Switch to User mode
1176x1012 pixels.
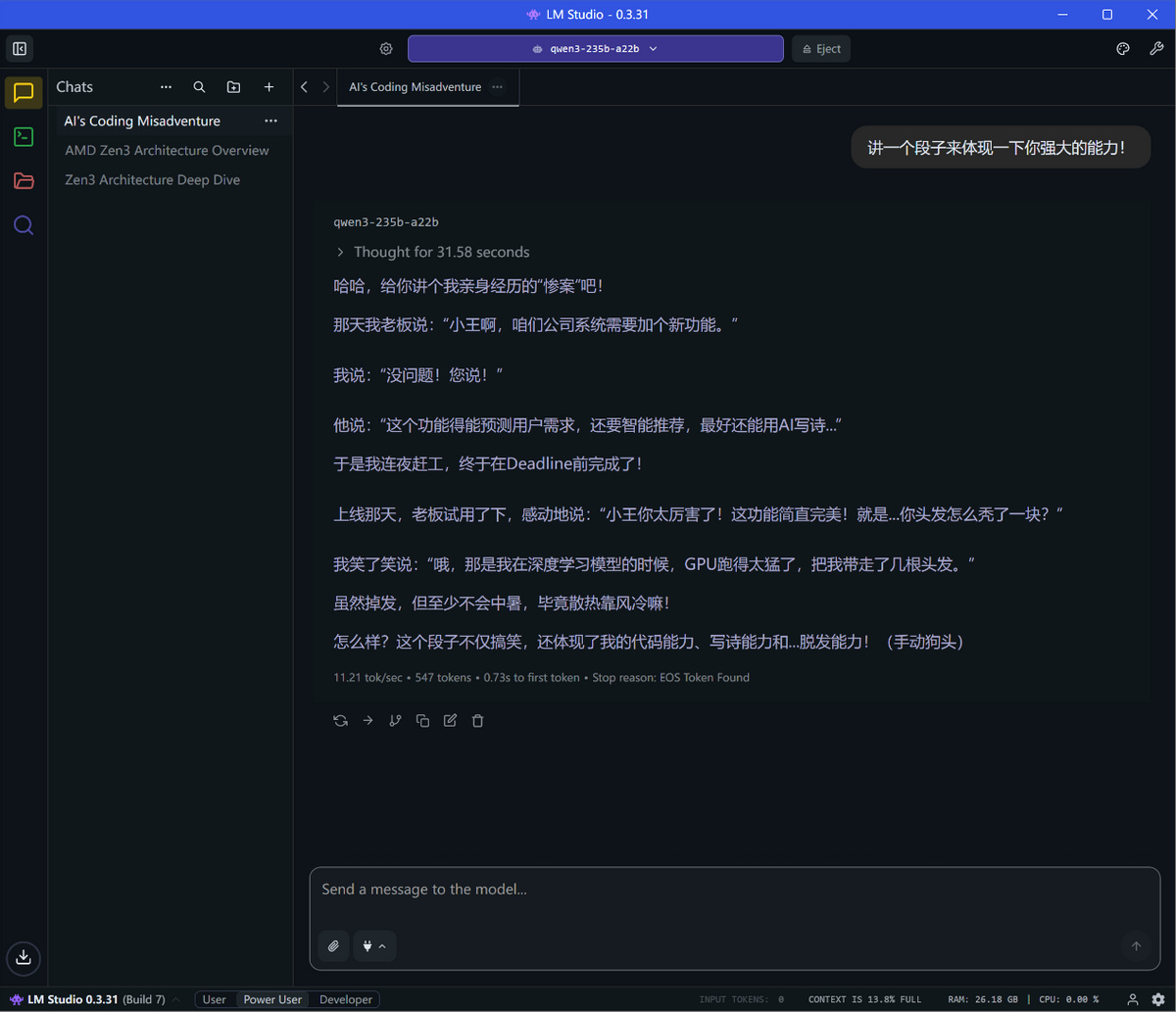tap(214, 999)
